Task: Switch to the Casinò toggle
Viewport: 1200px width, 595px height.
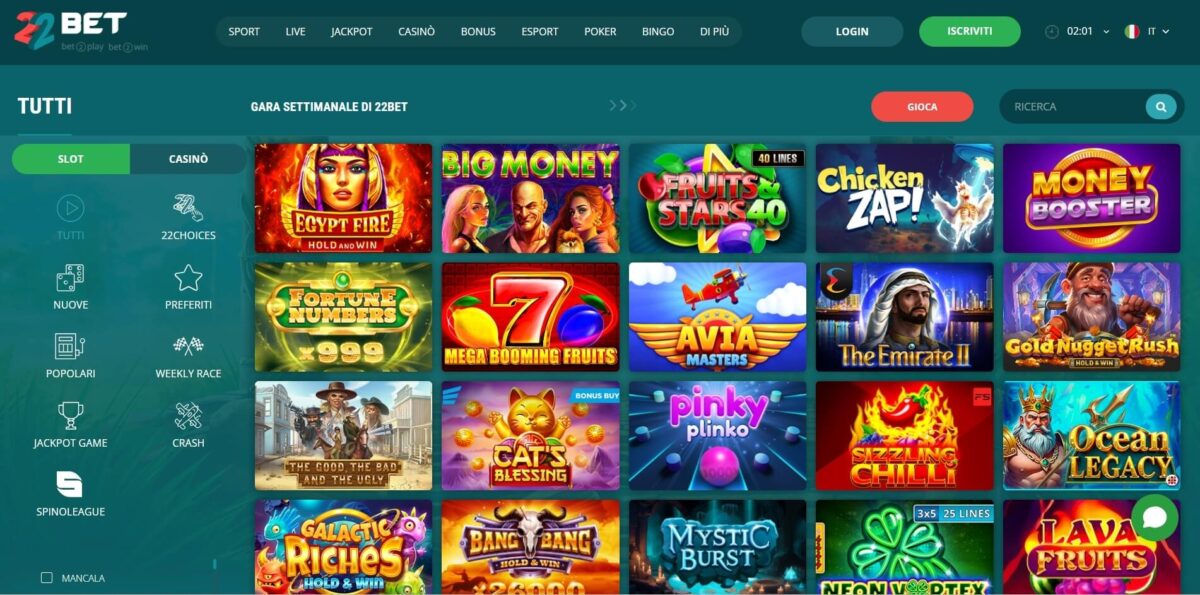Action: 188,159
